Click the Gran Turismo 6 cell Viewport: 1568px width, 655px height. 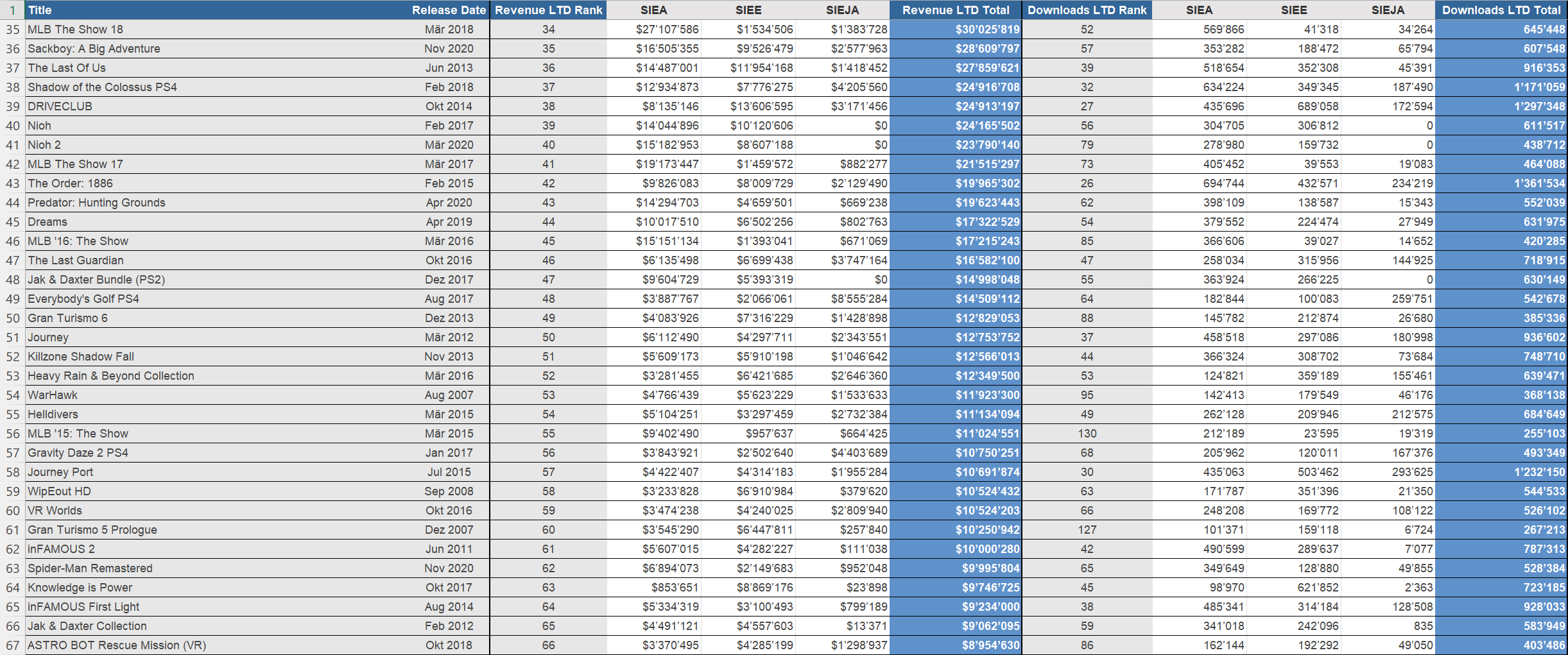tap(217, 318)
